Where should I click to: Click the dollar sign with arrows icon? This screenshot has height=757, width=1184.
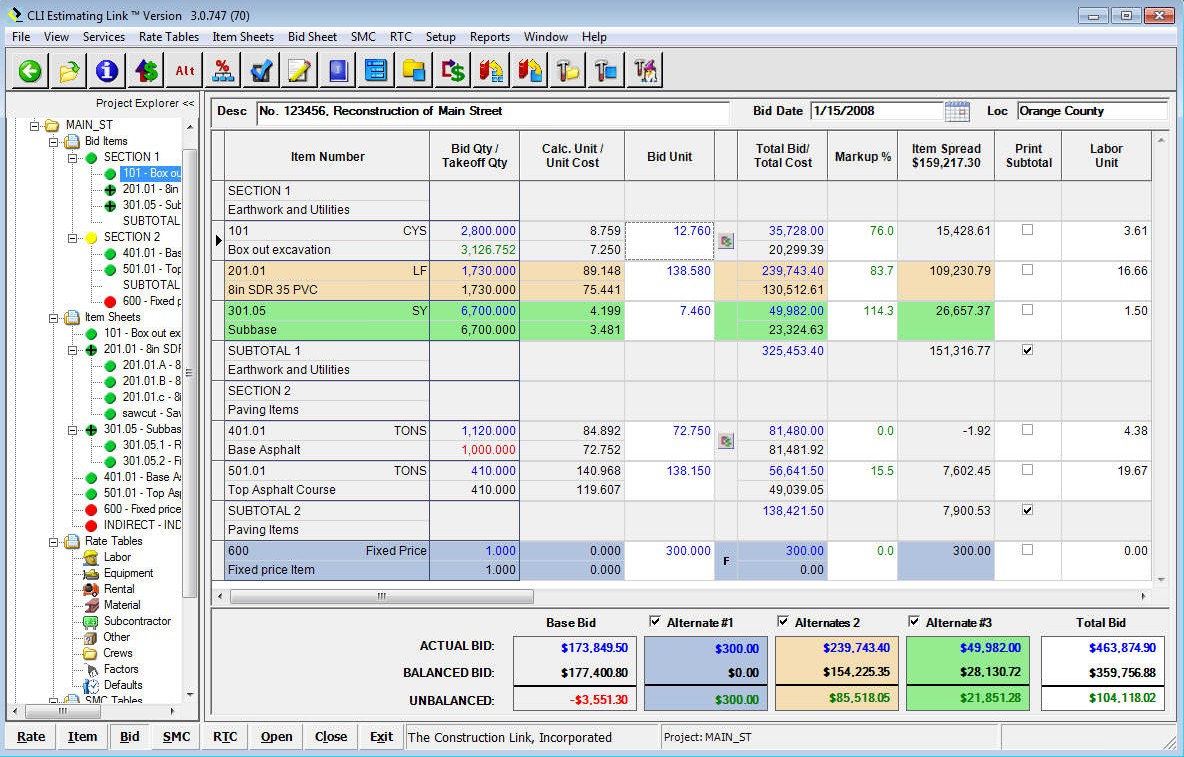tap(146, 71)
